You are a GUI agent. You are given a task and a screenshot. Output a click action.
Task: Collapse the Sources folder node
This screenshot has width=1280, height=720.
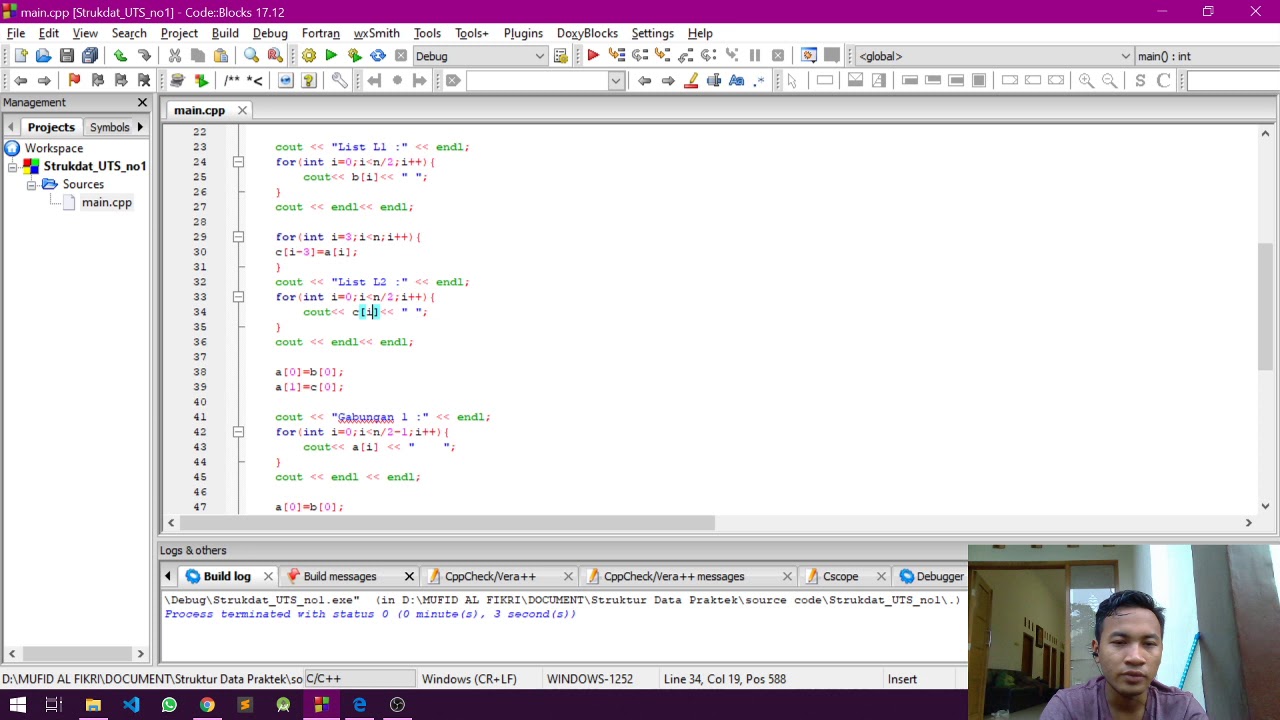[31, 184]
